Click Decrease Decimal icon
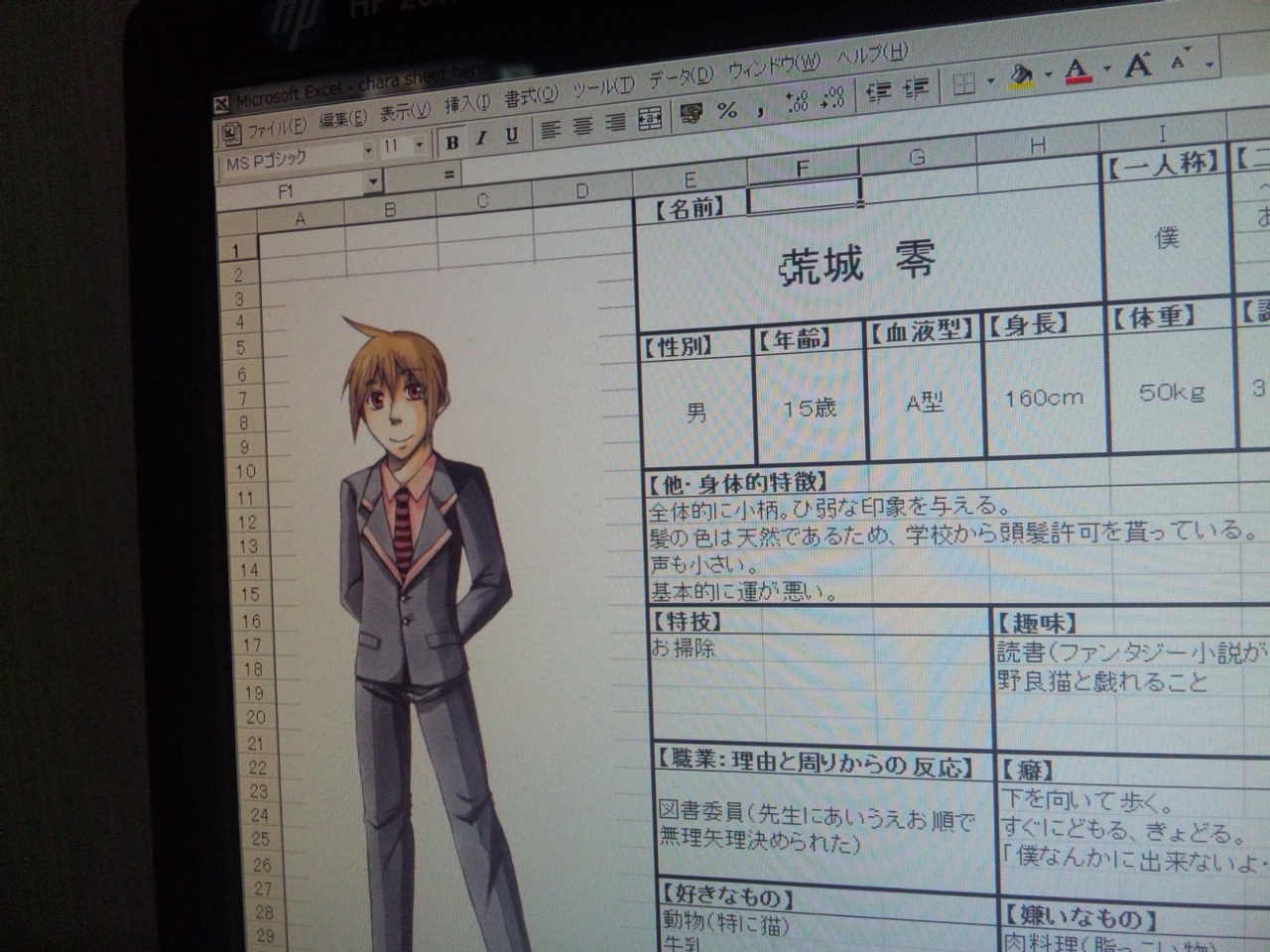This screenshot has width=1270, height=952. pyautogui.click(x=832, y=98)
